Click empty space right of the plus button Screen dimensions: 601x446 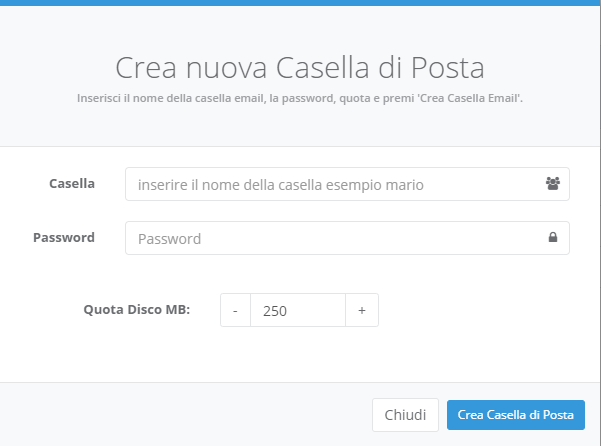(x=487, y=310)
